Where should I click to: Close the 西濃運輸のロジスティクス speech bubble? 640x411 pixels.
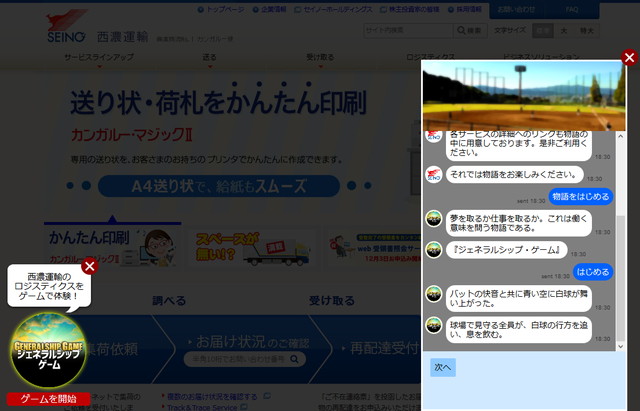(x=89, y=267)
